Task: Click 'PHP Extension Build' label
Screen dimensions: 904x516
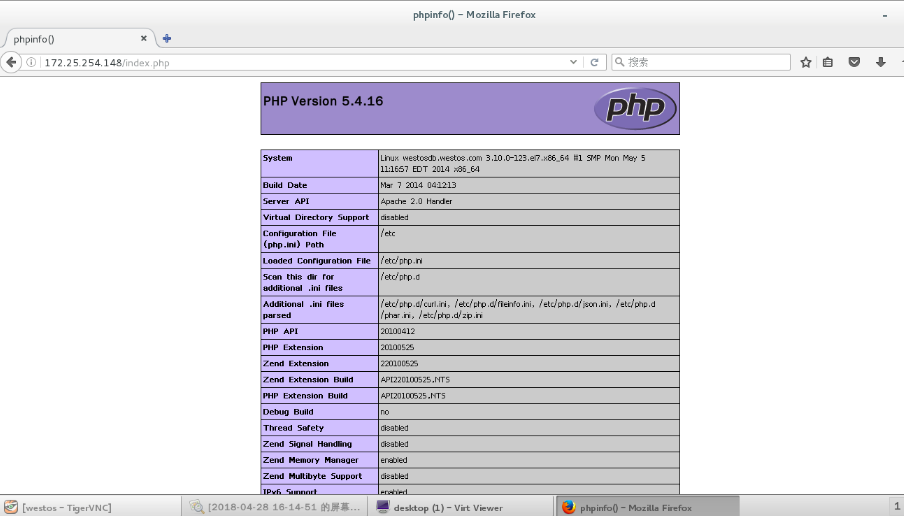Action: point(305,396)
